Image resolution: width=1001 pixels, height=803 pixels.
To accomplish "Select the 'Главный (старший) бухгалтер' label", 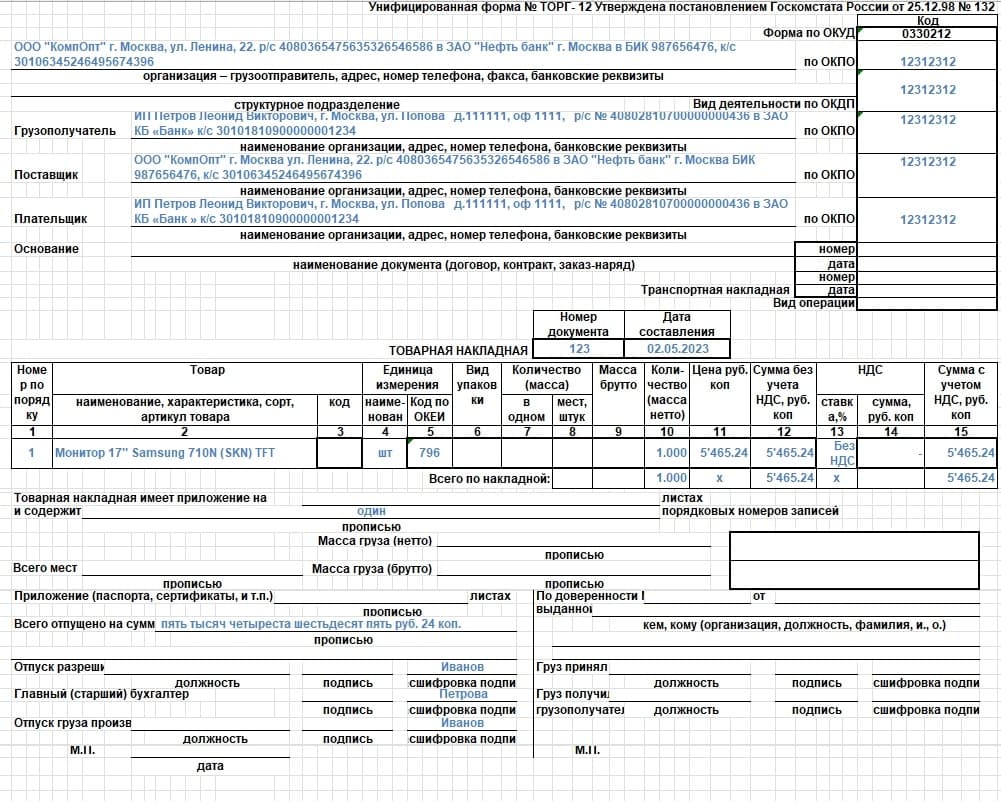I will coord(102,693).
